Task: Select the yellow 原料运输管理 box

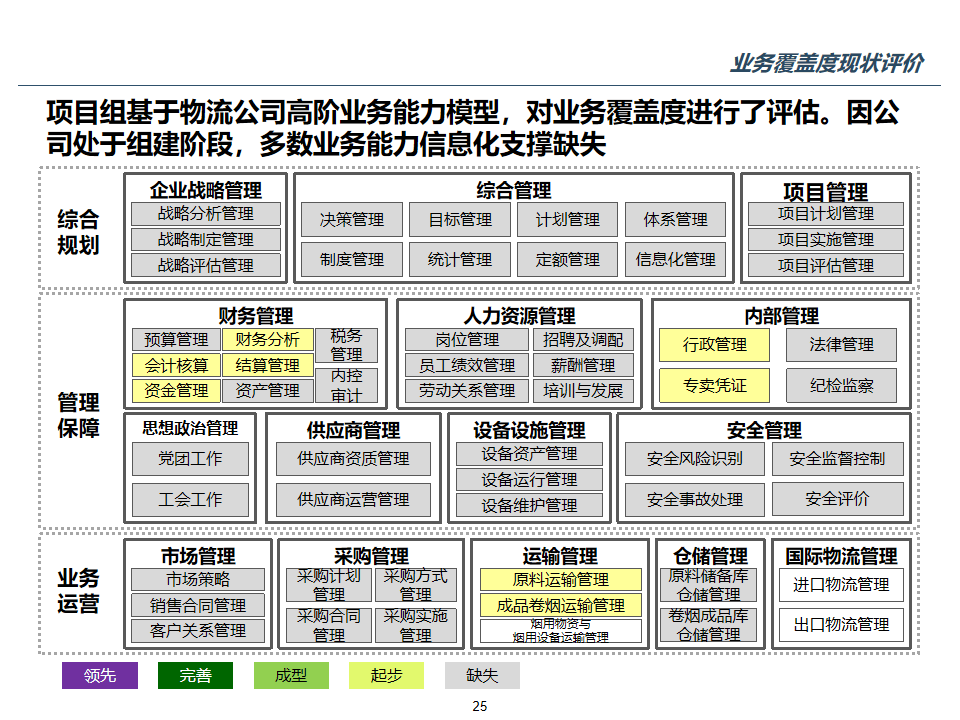Action: tap(561, 579)
